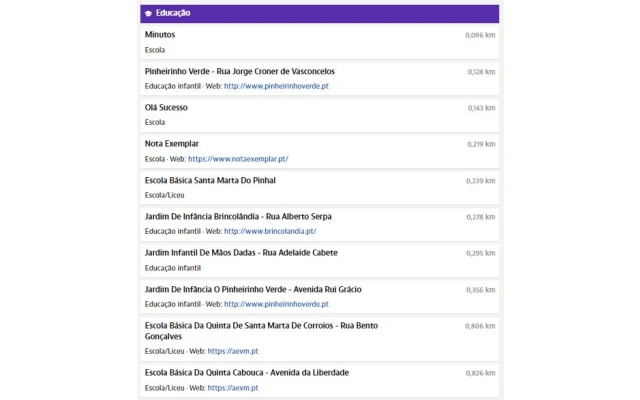
Task: Select the Minutos school entry
Action: tap(160, 35)
